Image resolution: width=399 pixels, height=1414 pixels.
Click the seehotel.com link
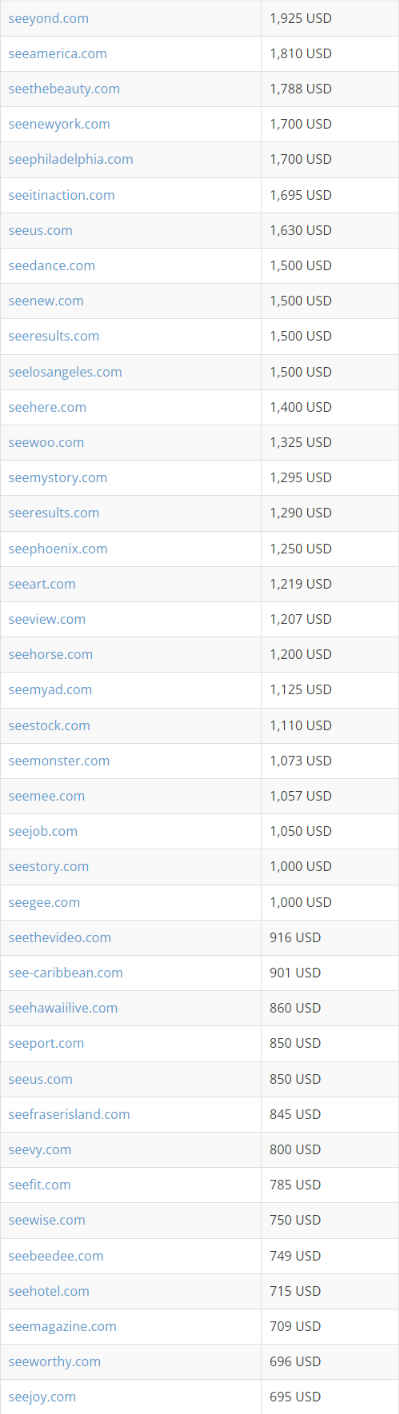(x=49, y=1291)
